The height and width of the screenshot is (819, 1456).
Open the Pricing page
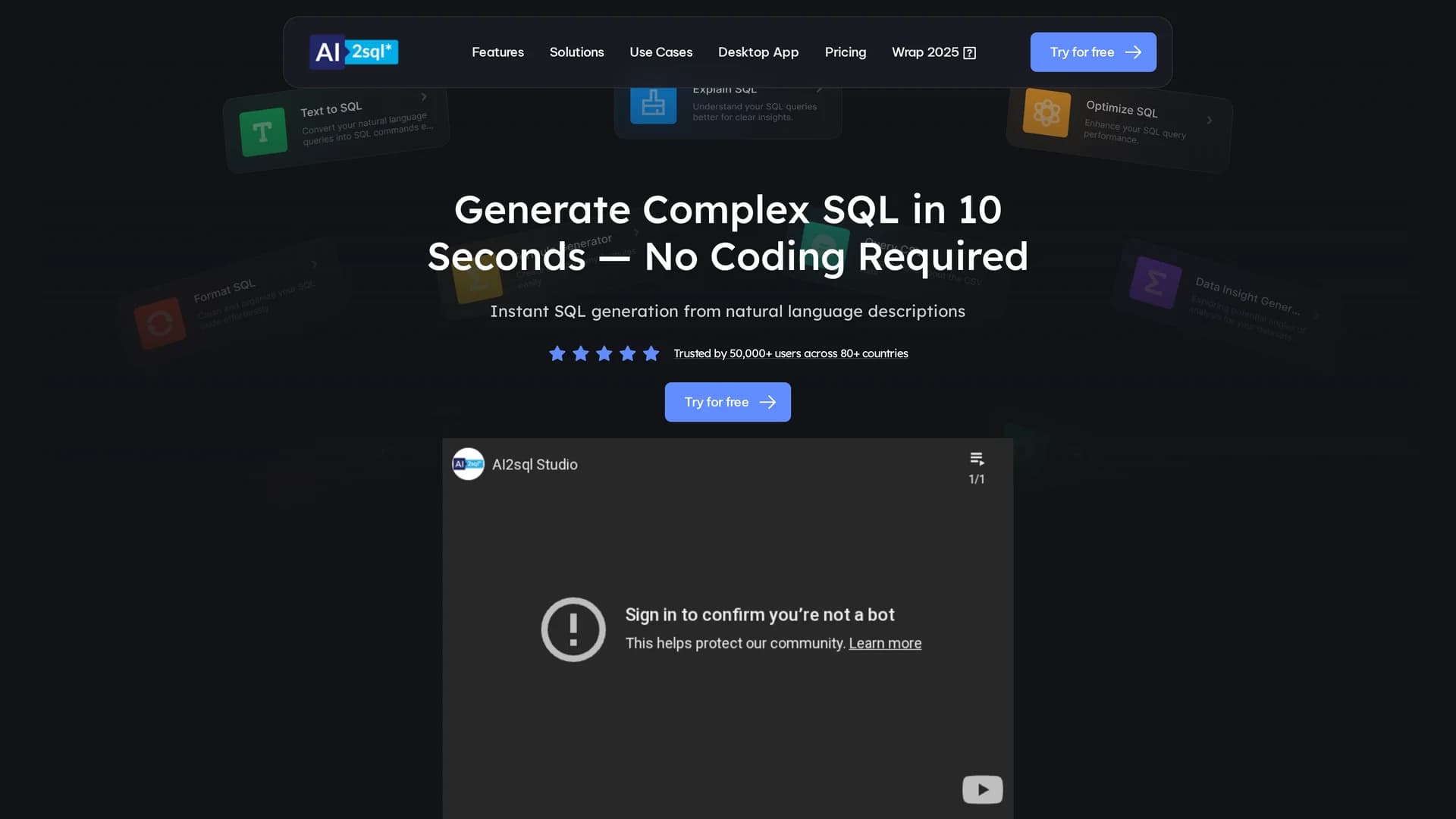point(845,52)
